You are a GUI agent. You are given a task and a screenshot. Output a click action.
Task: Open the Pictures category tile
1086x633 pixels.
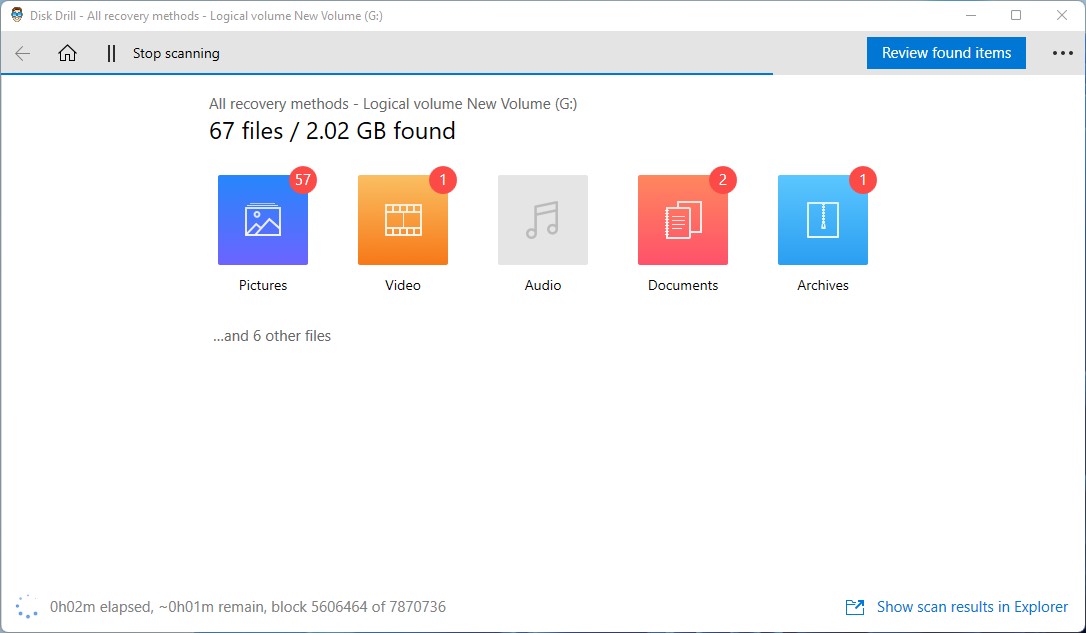(x=263, y=220)
